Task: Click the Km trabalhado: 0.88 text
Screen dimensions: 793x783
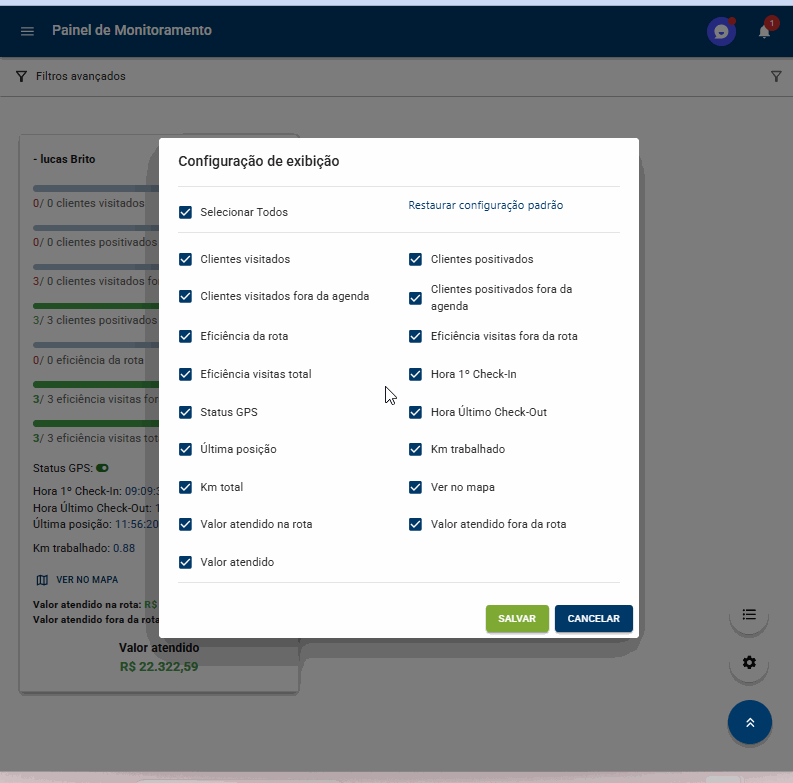Action: coord(84,548)
